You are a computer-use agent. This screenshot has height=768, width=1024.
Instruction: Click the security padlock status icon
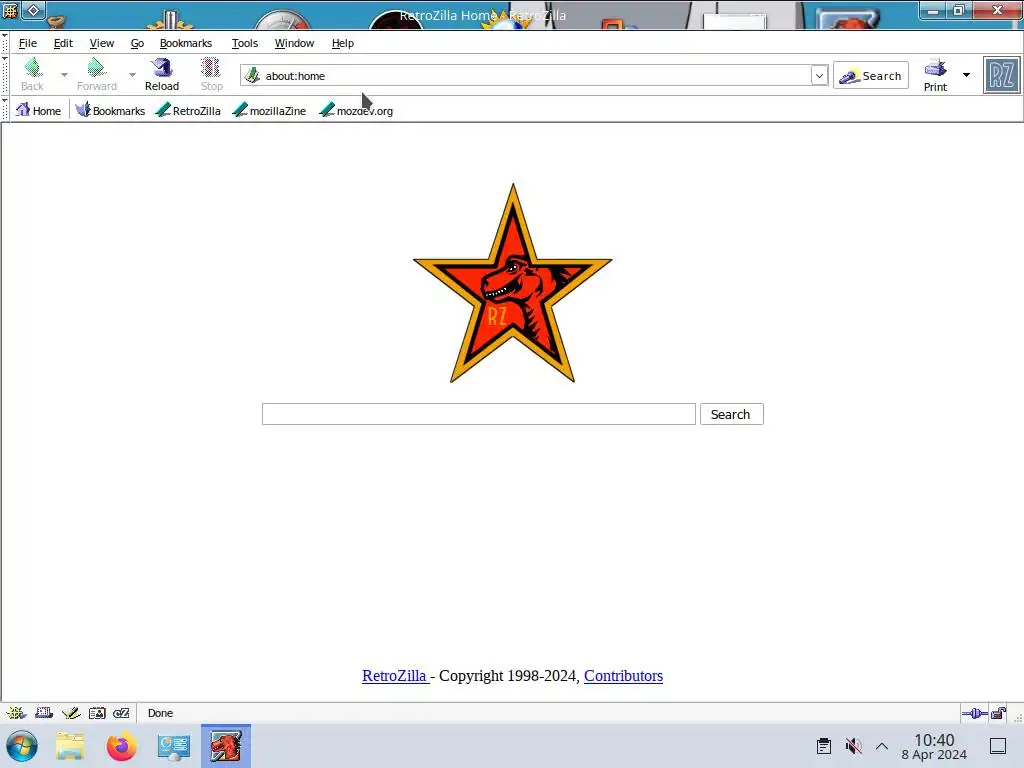[999, 713]
